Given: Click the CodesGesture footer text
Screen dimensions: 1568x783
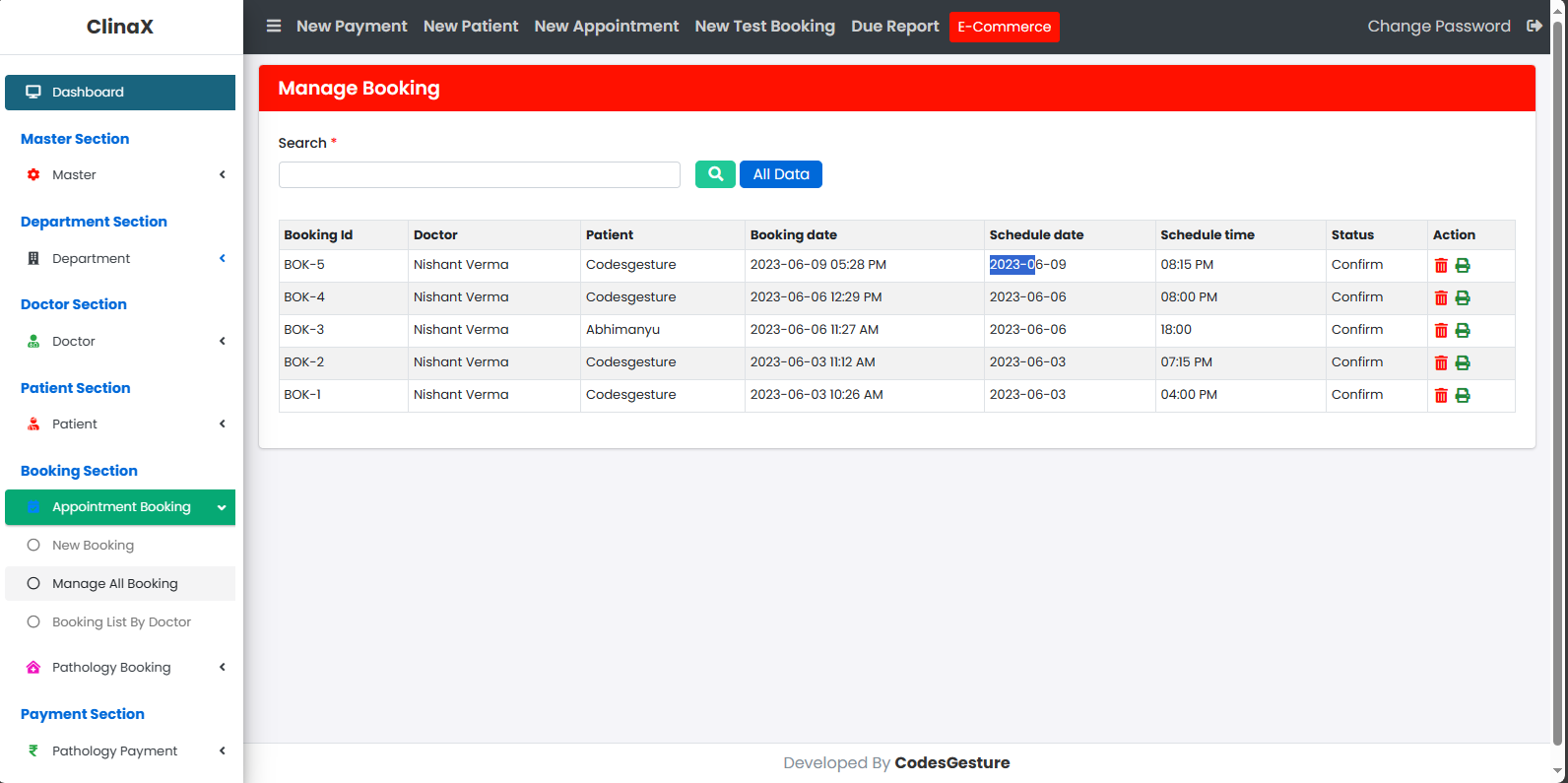Looking at the screenshot, I should [x=952, y=763].
